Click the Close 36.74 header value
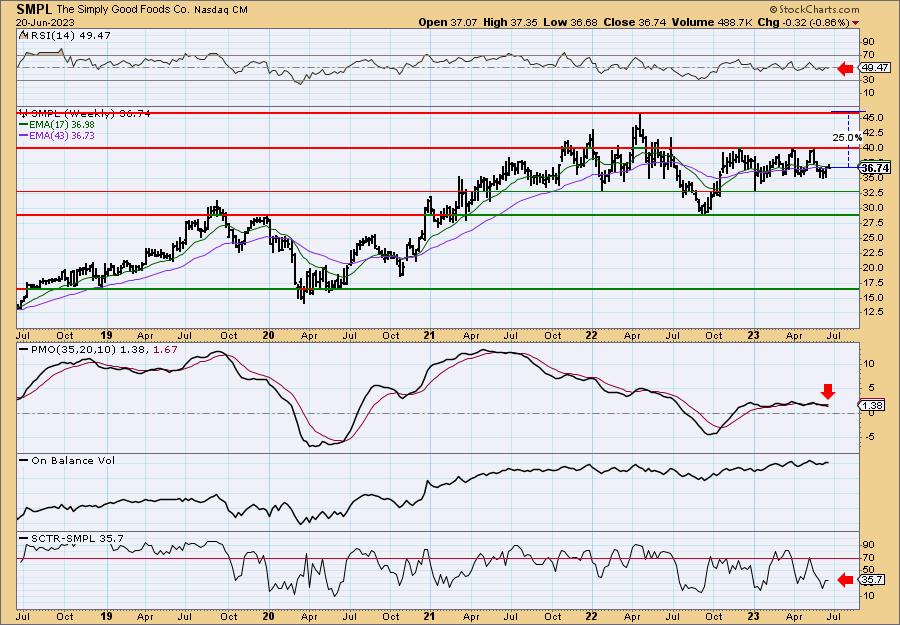The height and width of the screenshot is (625, 900). 633,22
